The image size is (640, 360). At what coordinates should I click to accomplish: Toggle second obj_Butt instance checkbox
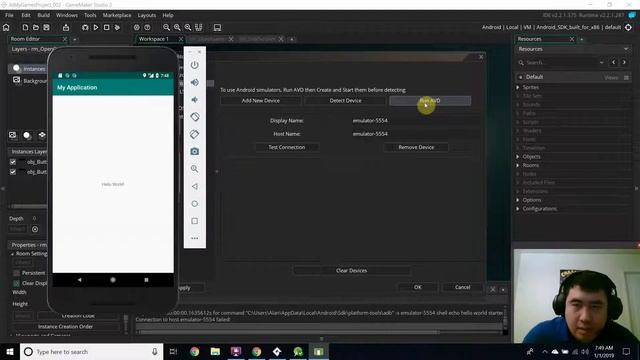point(13,172)
